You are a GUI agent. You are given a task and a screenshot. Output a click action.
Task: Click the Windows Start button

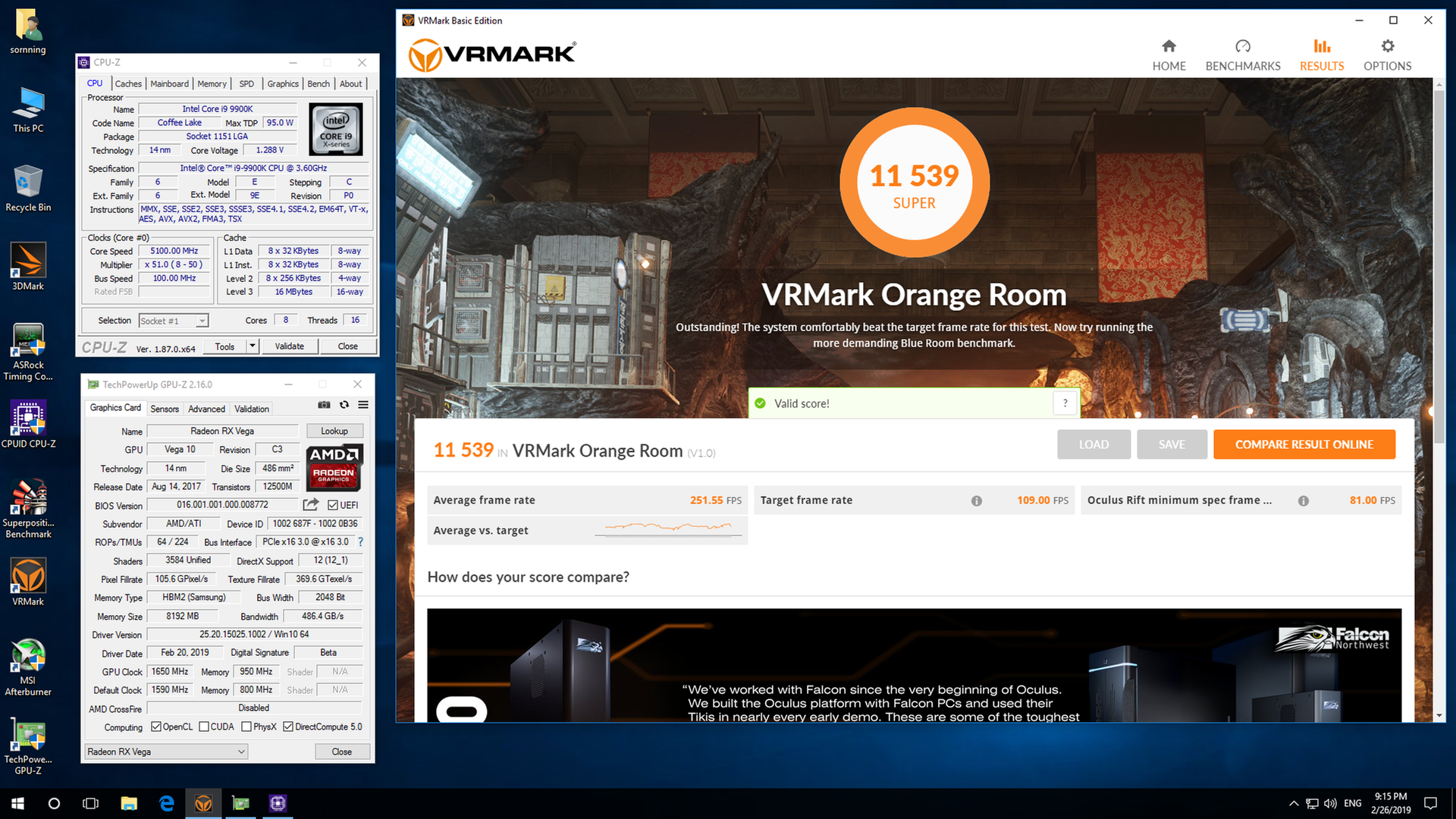pyautogui.click(x=17, y=803)
